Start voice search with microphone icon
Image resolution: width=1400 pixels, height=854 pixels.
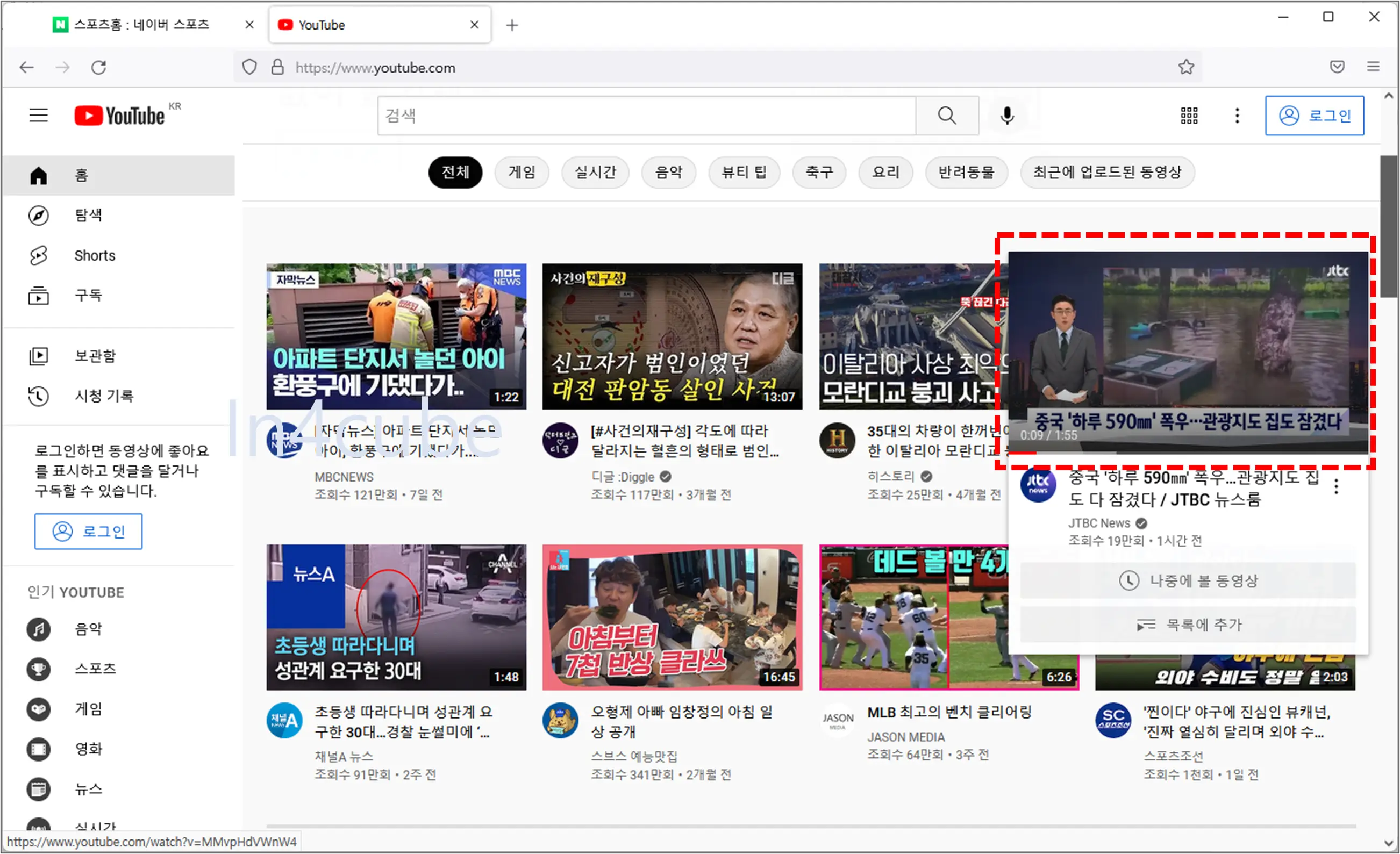pos(1007,115)
